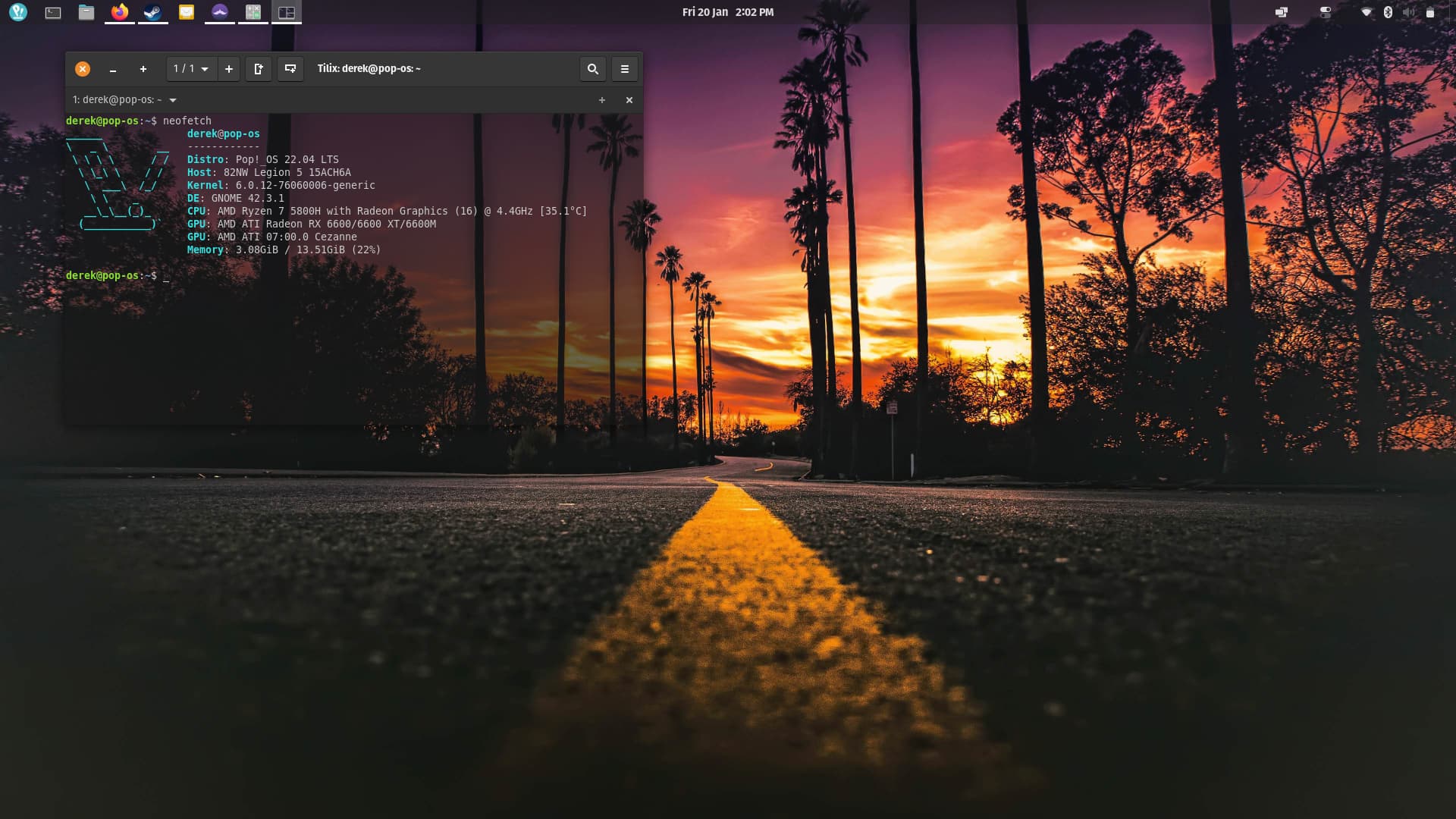Create a new Tilix session

pos(228,69)
